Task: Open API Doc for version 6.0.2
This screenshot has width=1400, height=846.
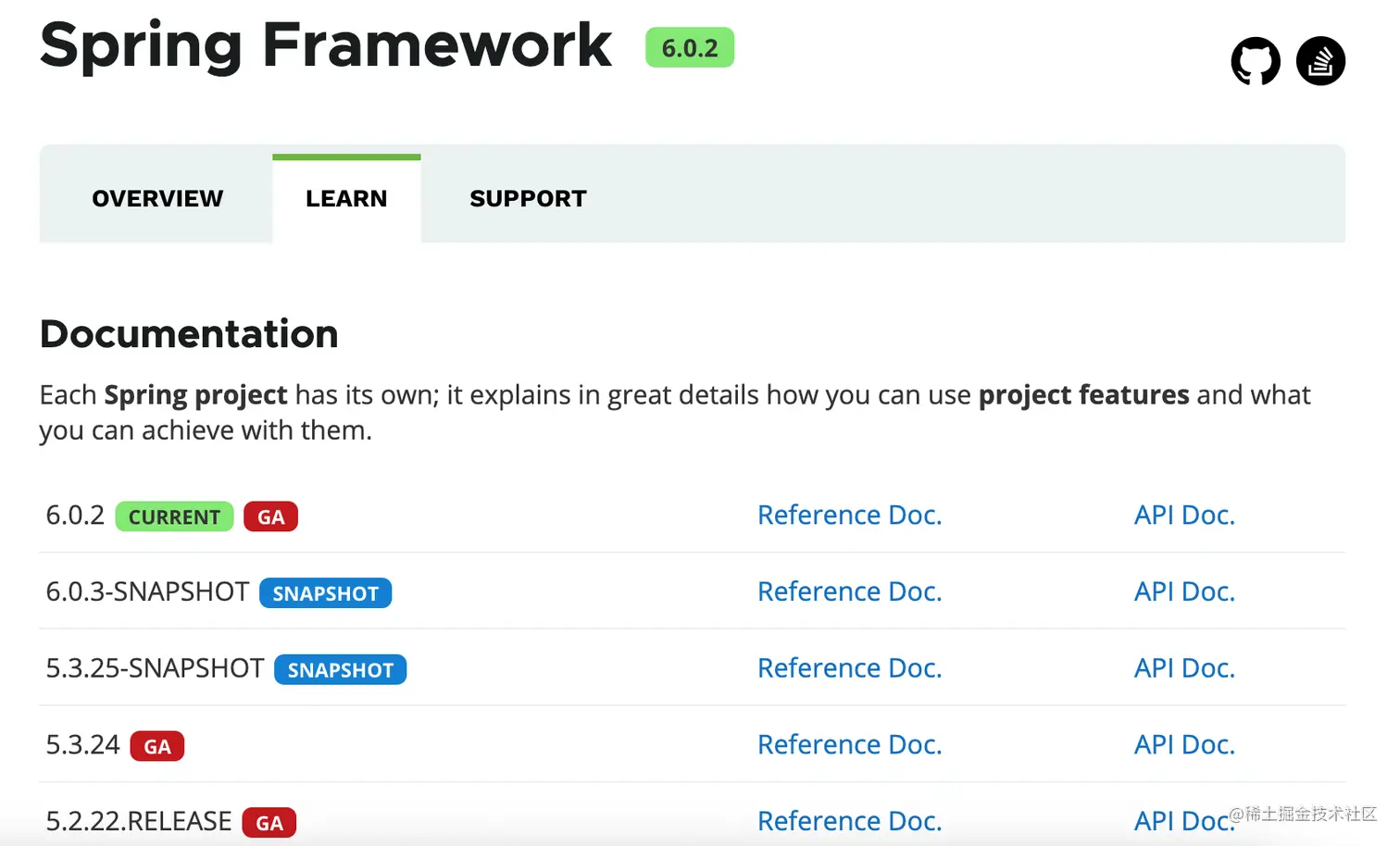Action: click(x=1184, y=515)
